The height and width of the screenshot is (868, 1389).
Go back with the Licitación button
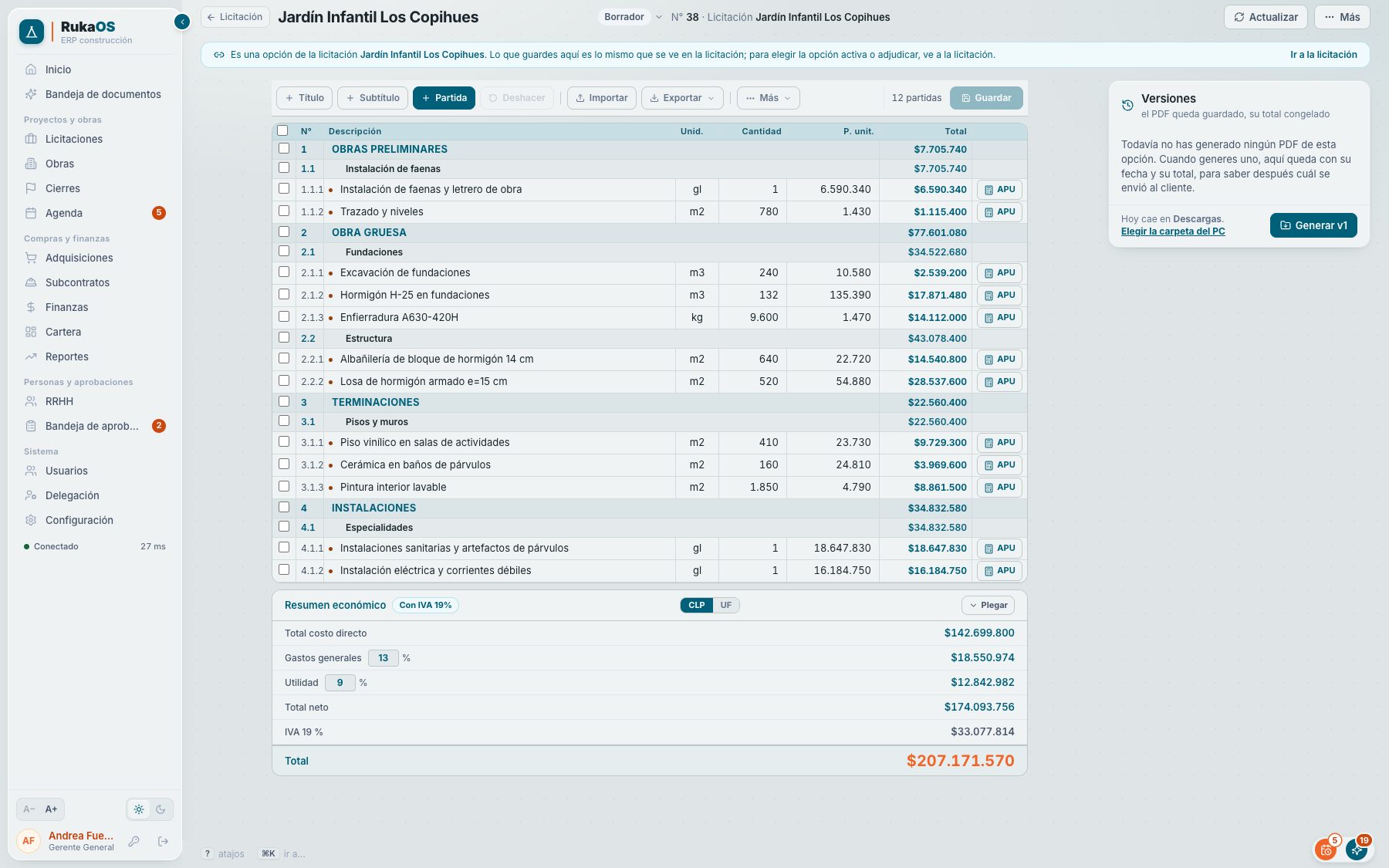pos(235,17)
